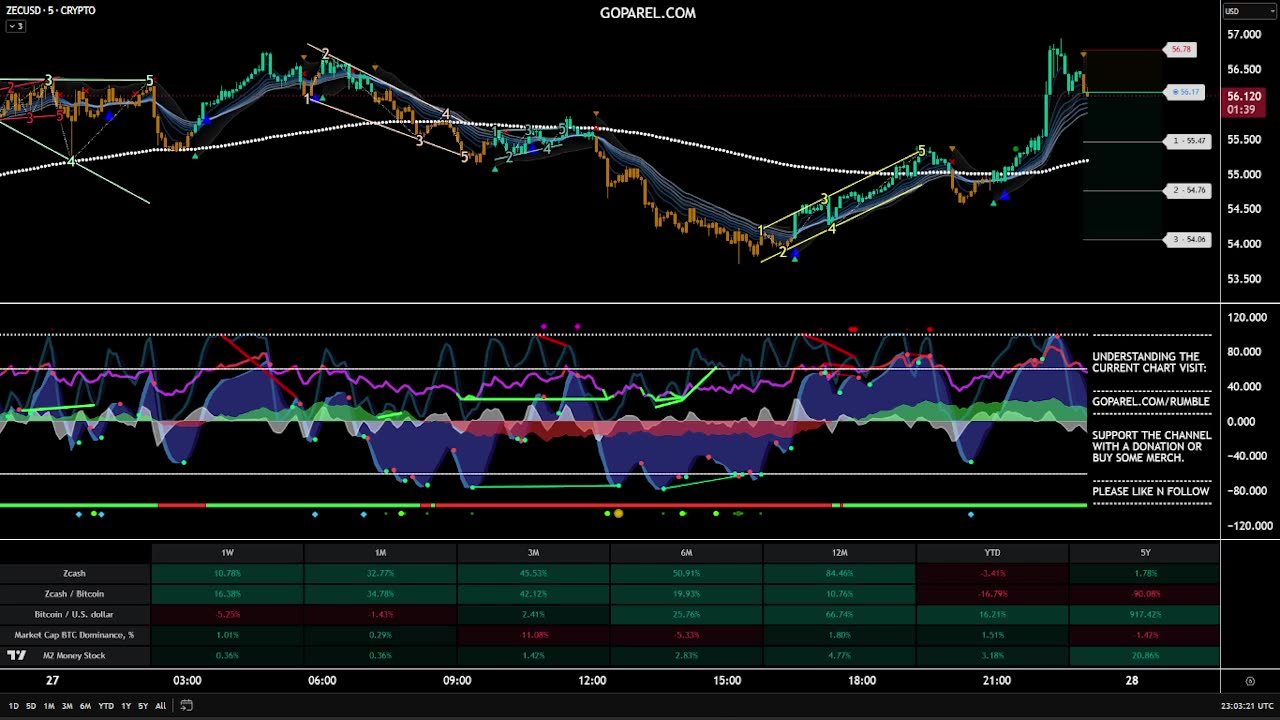
Task: Open the go-to-date calendar icon
Action: [186, 706]
